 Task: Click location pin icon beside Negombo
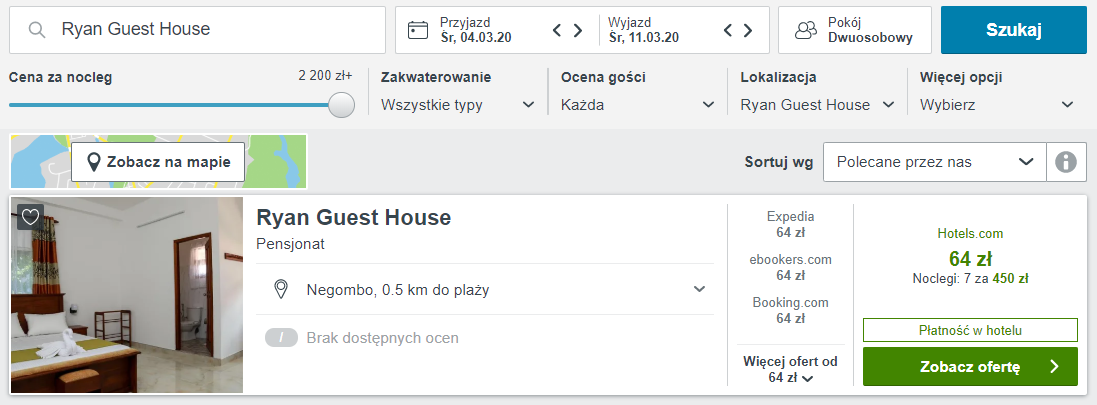[281, 289]
